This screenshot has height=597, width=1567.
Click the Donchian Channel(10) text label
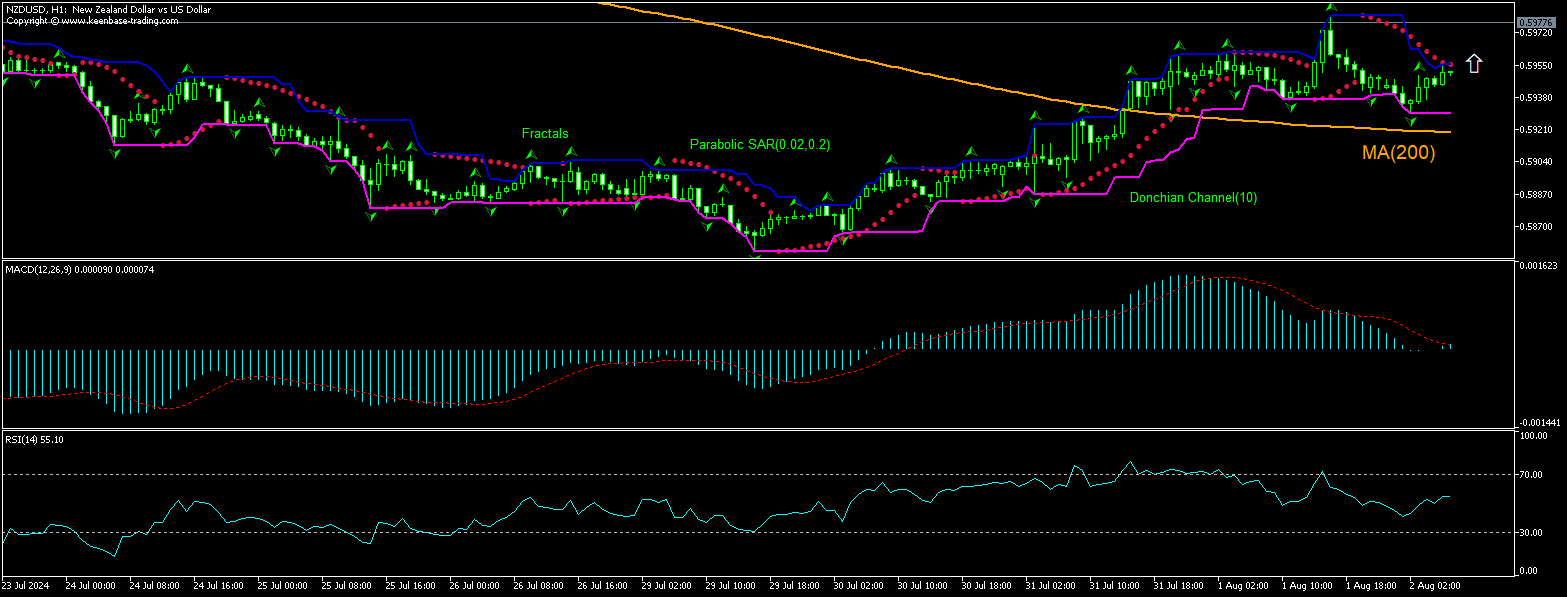(1192, 197)
